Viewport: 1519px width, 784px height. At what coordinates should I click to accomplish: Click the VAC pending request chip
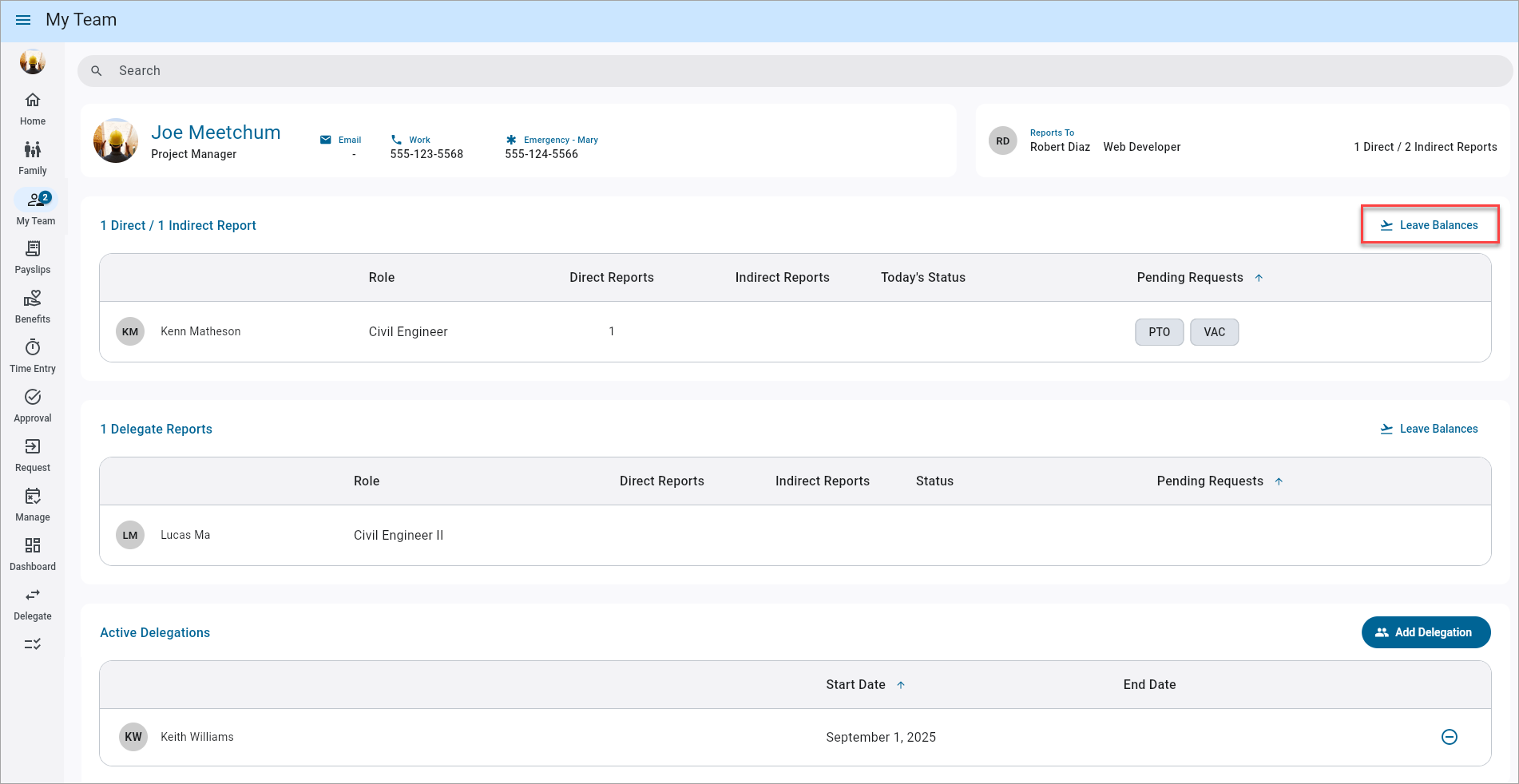pos(1214,332)
